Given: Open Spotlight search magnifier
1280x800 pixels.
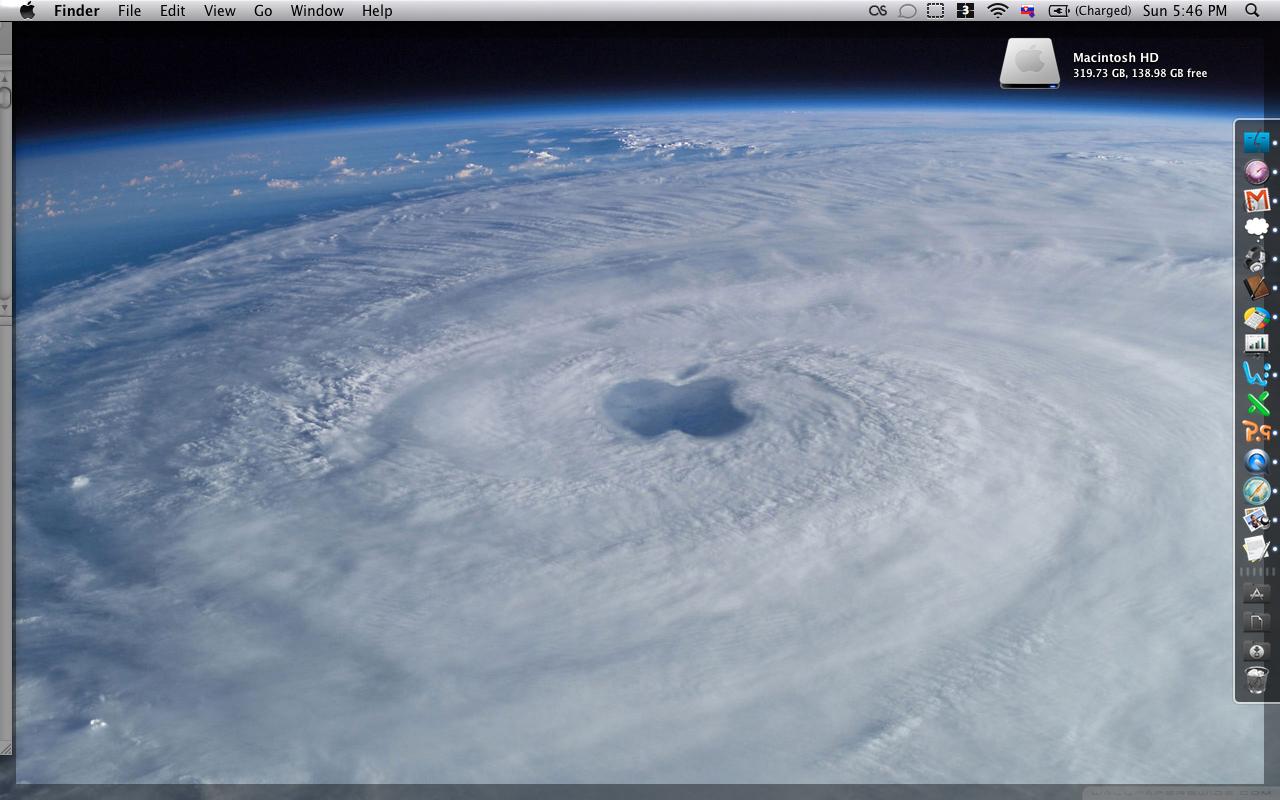Looking at the screenshot, I should [x=1252, y=11].
